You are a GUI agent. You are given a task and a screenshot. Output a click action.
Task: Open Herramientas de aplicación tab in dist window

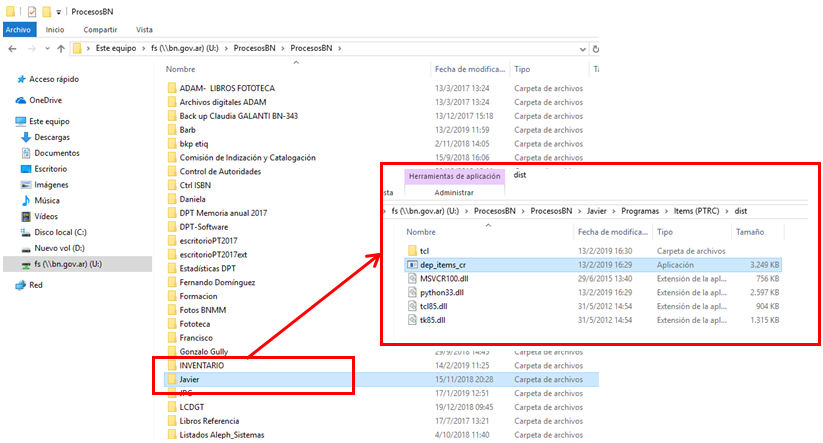coord(455,176)
